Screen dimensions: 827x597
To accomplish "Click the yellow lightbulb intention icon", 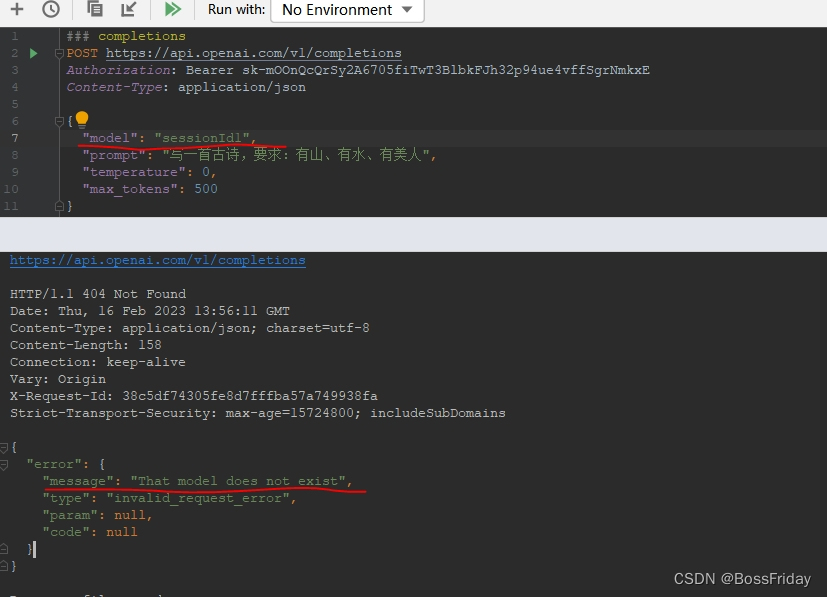I will pyautogui.click(x=82, y=120).
